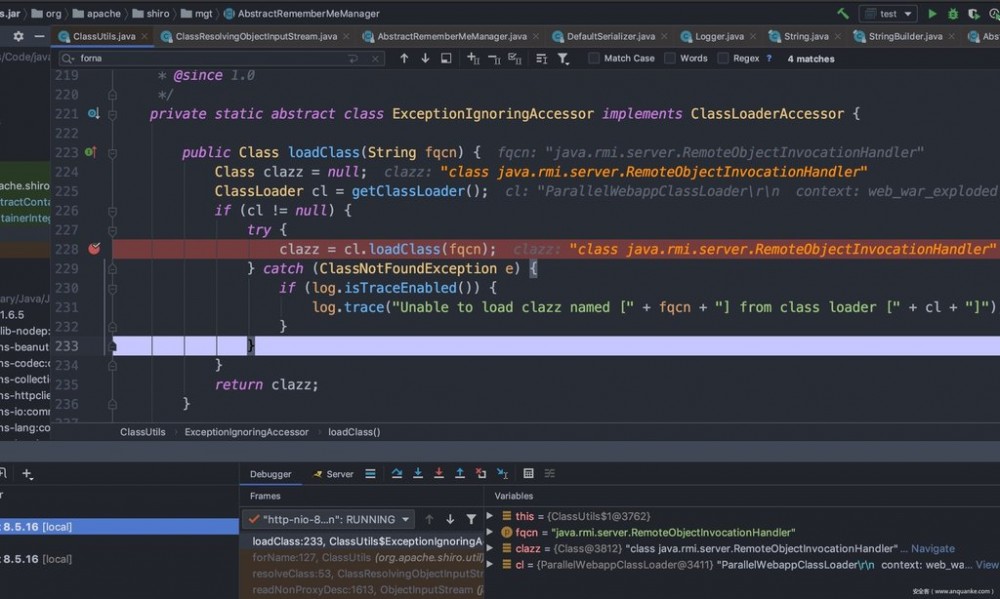Click the Step Over debugger icon

[397, 474]
